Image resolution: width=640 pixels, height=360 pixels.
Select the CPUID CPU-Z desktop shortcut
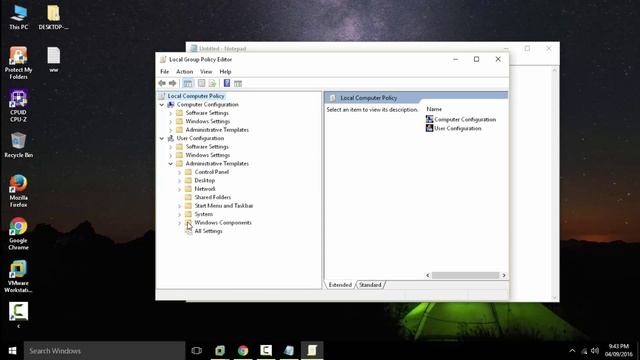18,106
